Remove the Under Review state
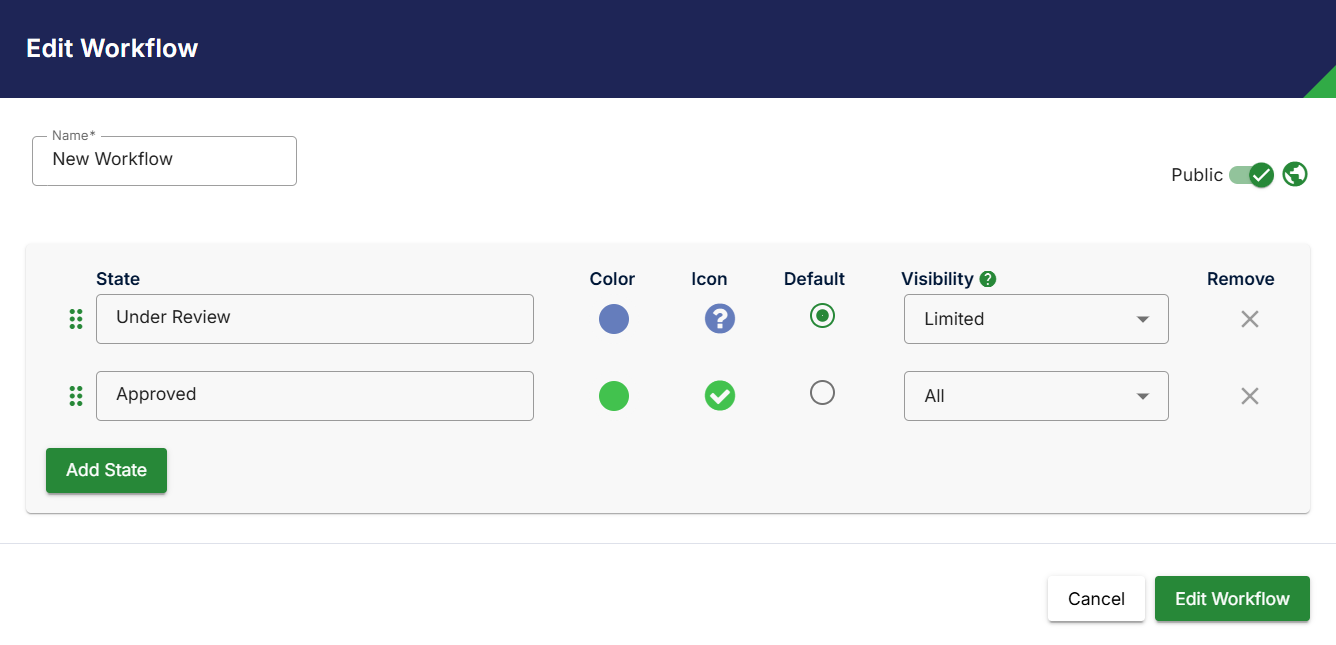 click(1249, 319)
